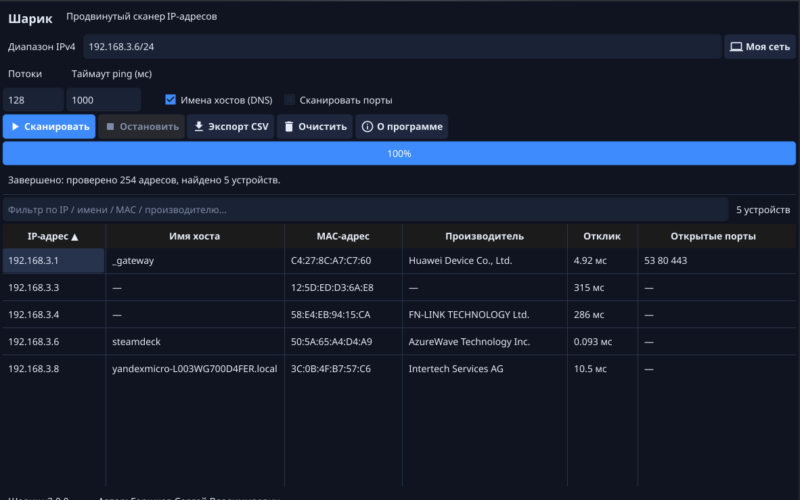Screen dimensions: 800x500
Task: Click the 4.92 мс response cell
Action: point(602,261)
